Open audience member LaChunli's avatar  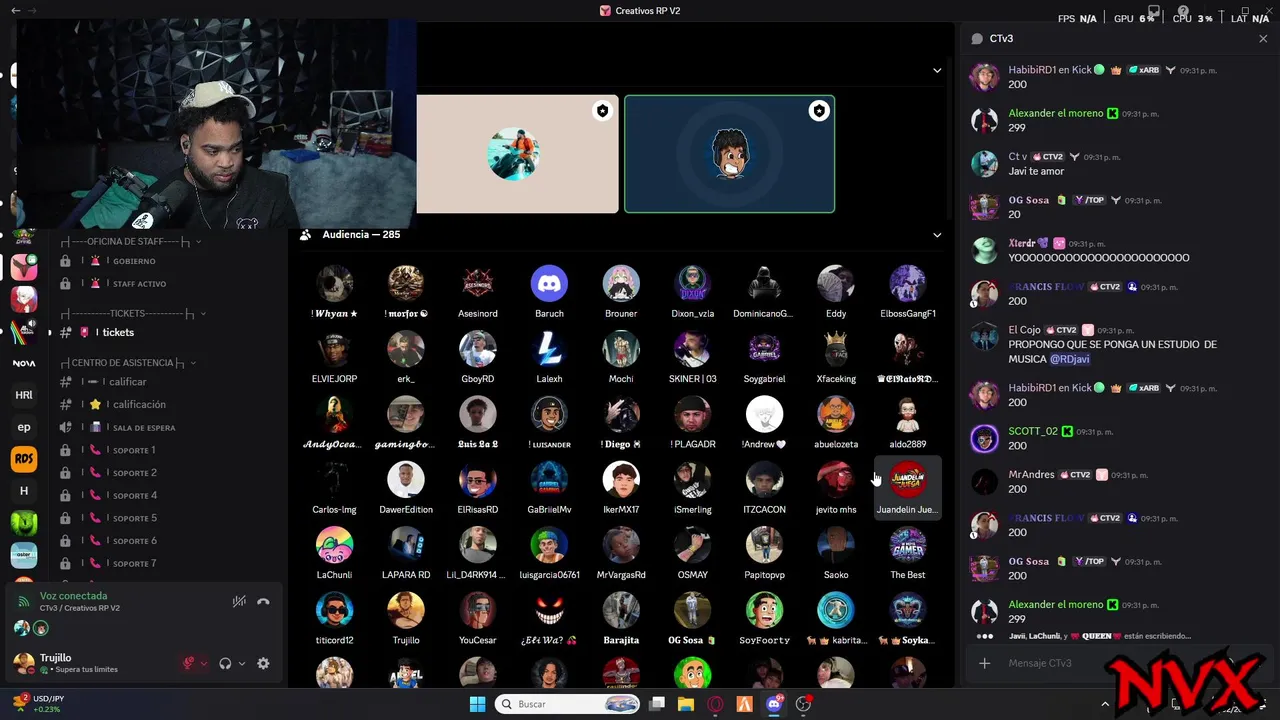[334, 545]
